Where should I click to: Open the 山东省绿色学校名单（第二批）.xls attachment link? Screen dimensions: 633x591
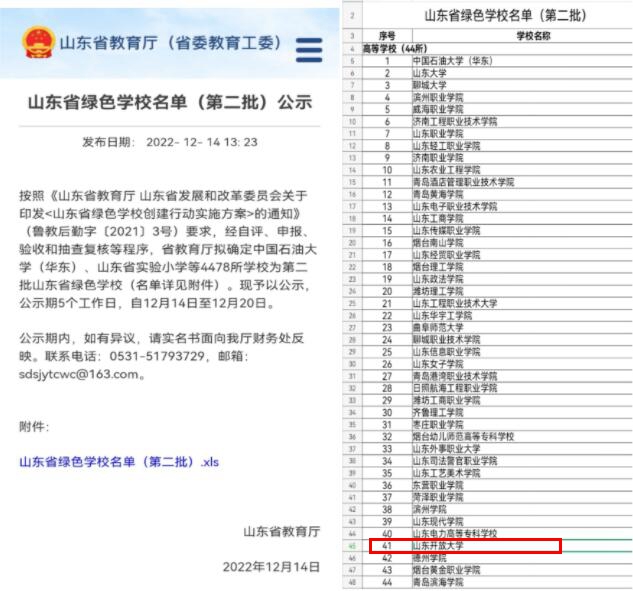pos(119,461)
